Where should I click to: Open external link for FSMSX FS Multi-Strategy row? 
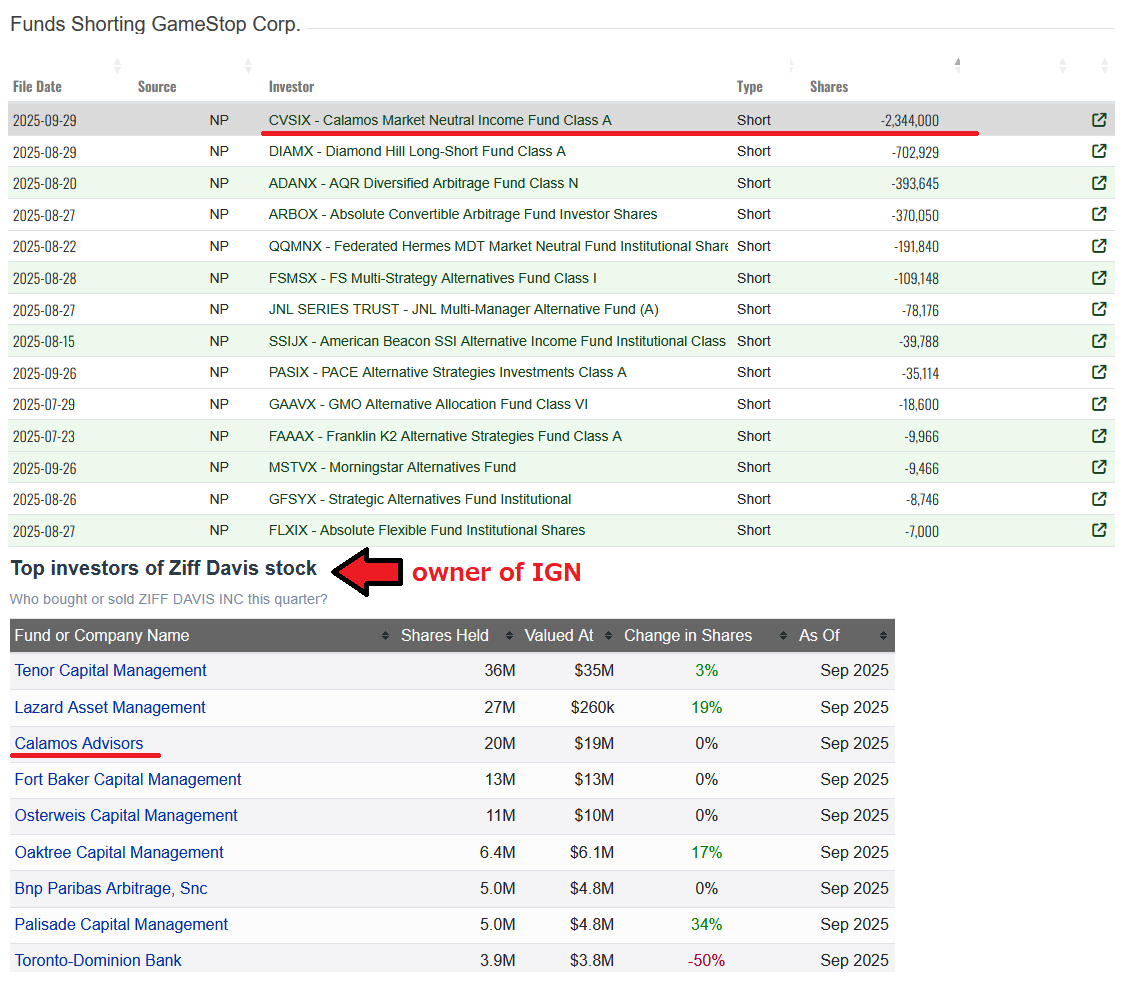pyautogui.click(x=1099, y=278)
